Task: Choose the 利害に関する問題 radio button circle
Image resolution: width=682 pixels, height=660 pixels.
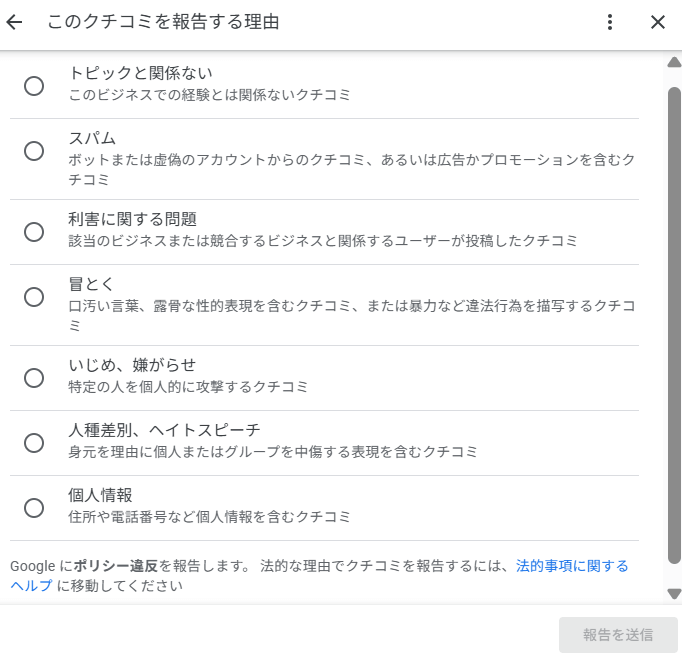Action: 34,232
